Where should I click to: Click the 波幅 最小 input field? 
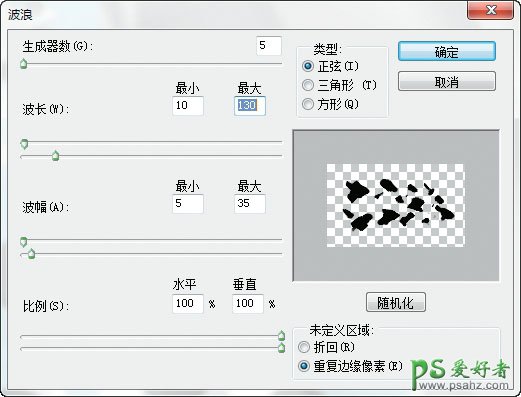coord(188,204)
